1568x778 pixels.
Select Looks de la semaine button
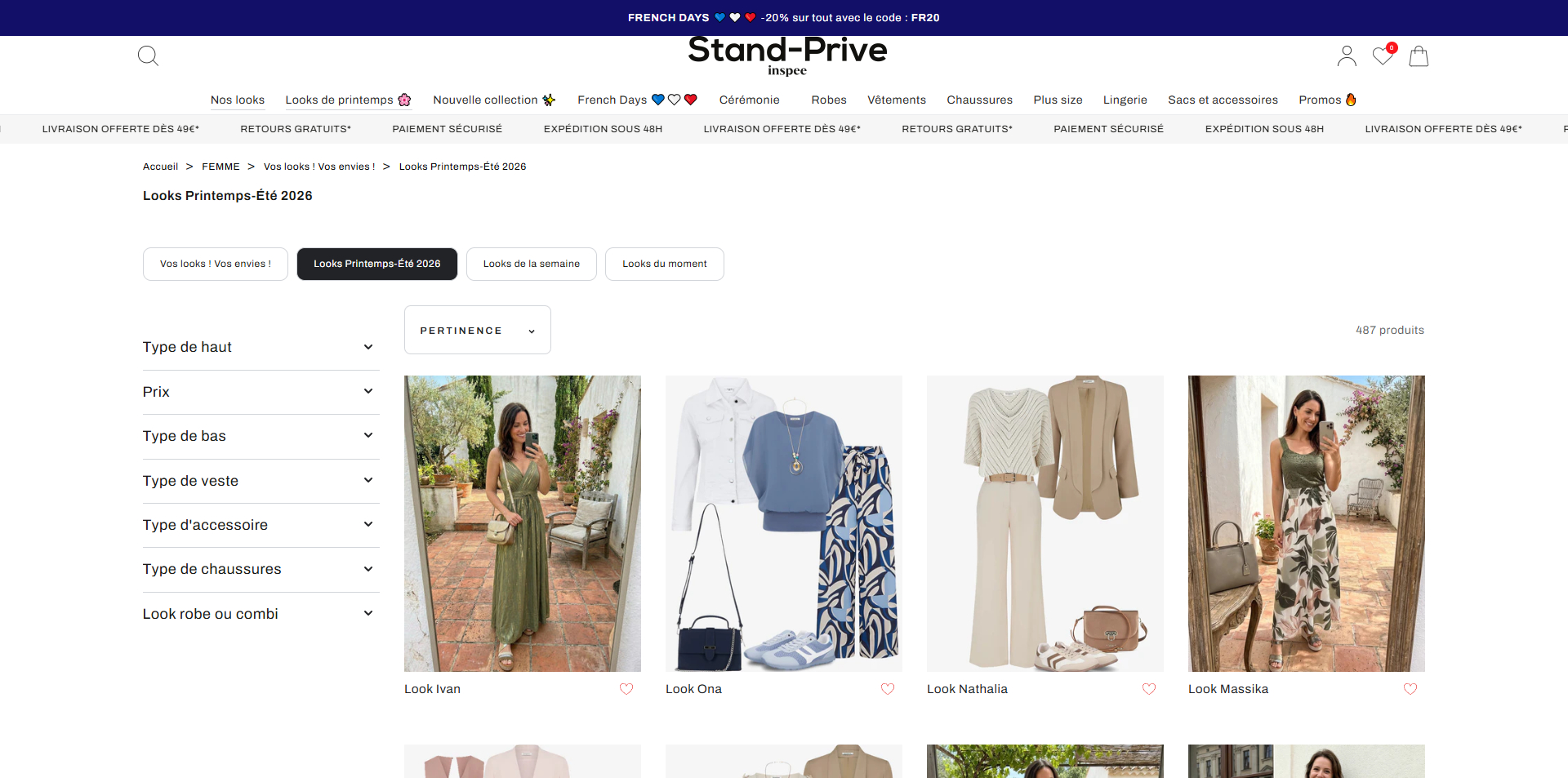pyautogui.click(x=532, y=264)
